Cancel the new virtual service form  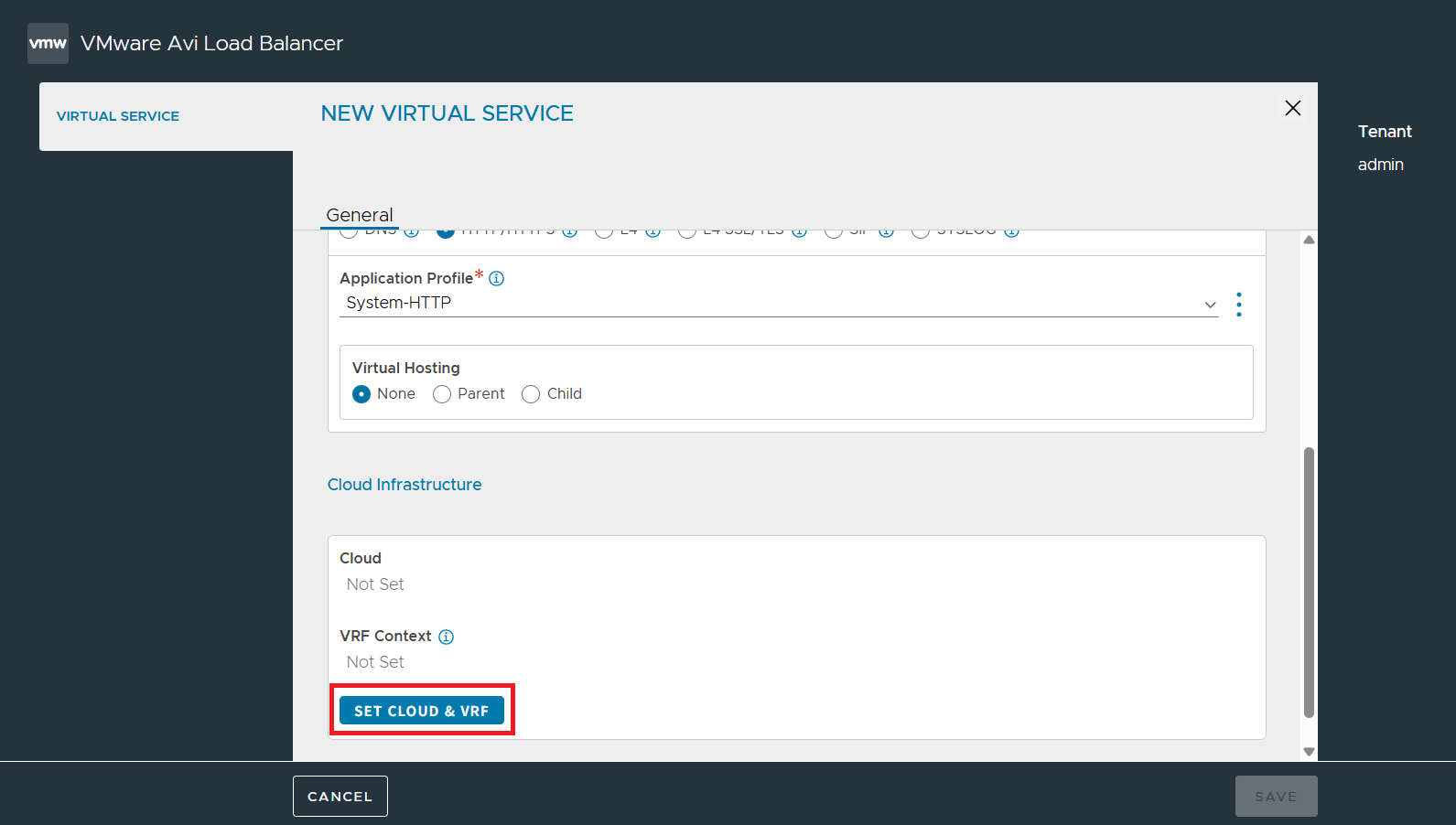(x=340, y=796)
